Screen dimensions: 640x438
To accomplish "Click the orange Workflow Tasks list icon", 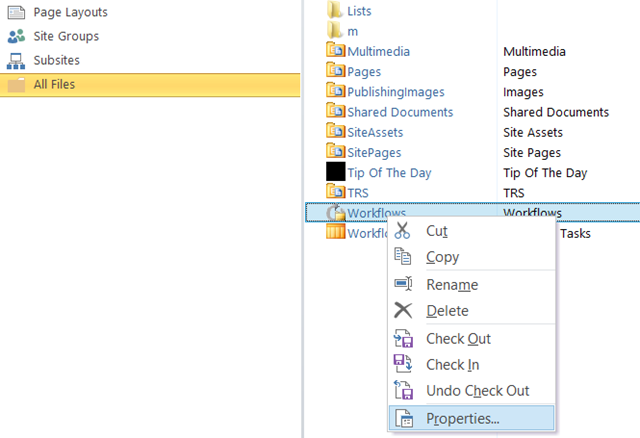I will click(x=336, y=231).
